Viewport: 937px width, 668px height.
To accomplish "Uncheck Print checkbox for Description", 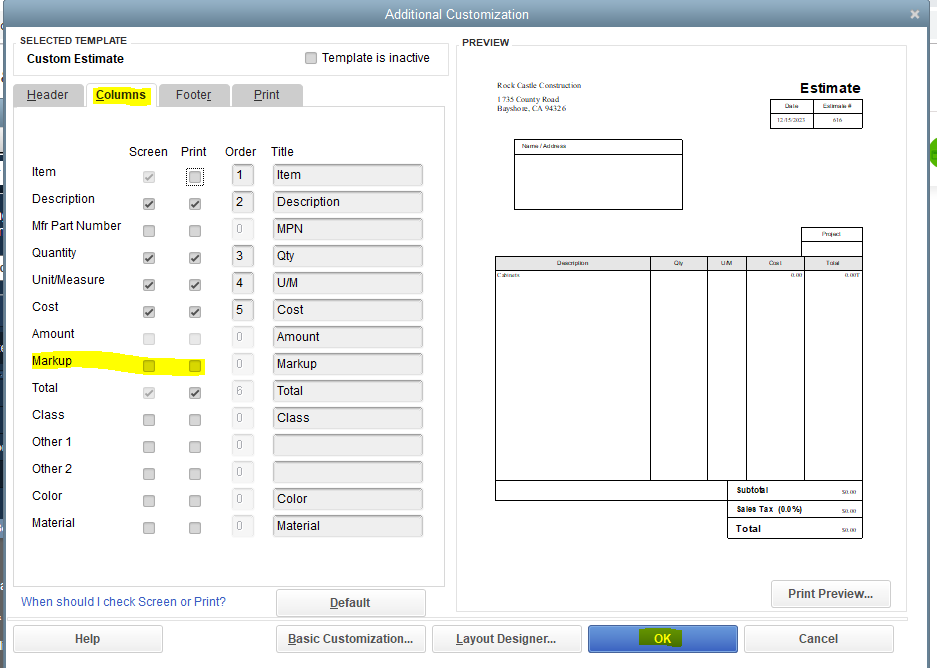I will 195,204.
